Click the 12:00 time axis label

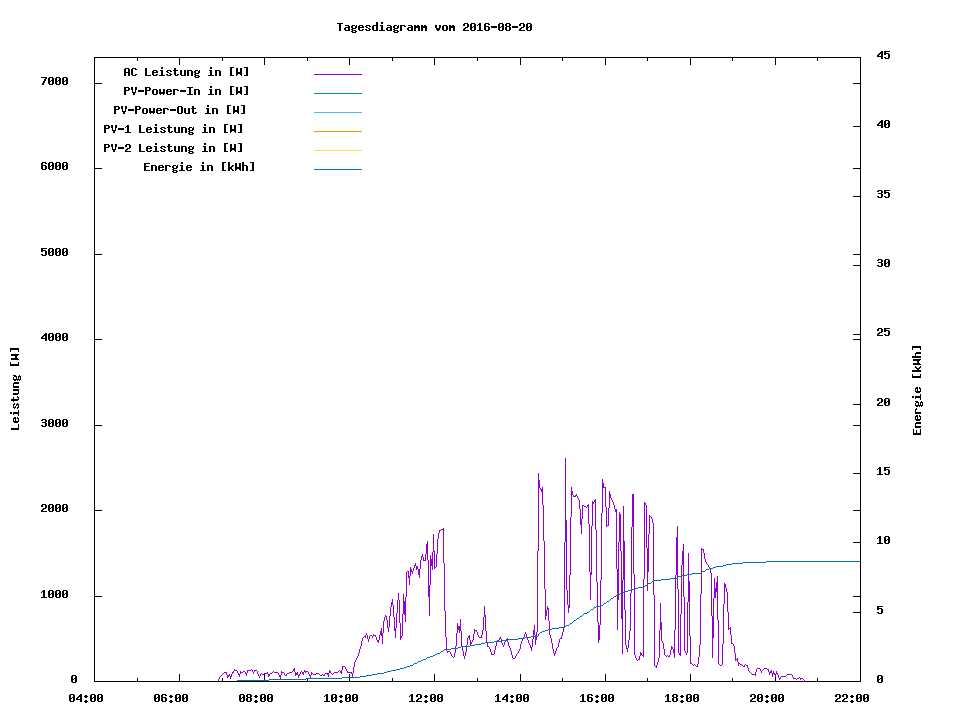click(x=426, y=698)
